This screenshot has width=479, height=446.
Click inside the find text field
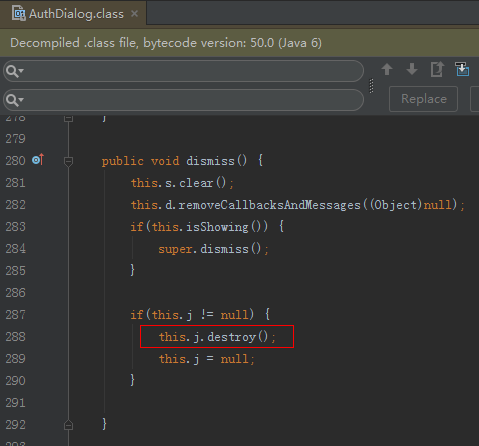183,71
